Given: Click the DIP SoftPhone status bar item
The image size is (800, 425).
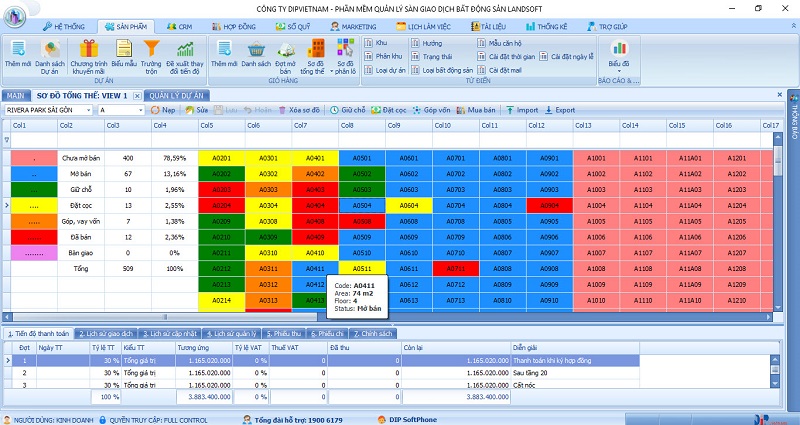Looking at the screenshot, I should click(407, 420).
